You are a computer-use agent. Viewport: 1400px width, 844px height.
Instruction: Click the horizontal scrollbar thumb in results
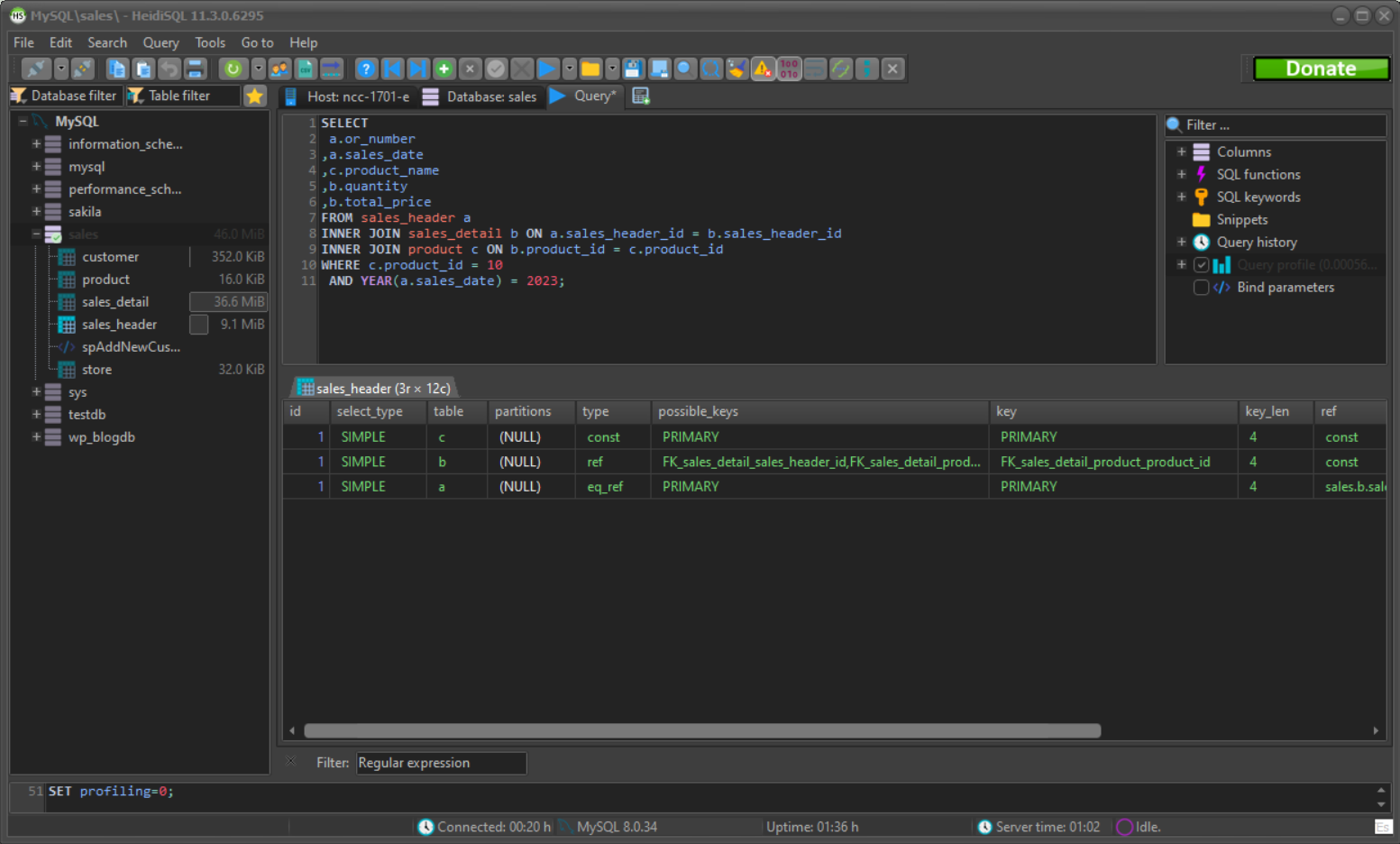click(702, 730)
